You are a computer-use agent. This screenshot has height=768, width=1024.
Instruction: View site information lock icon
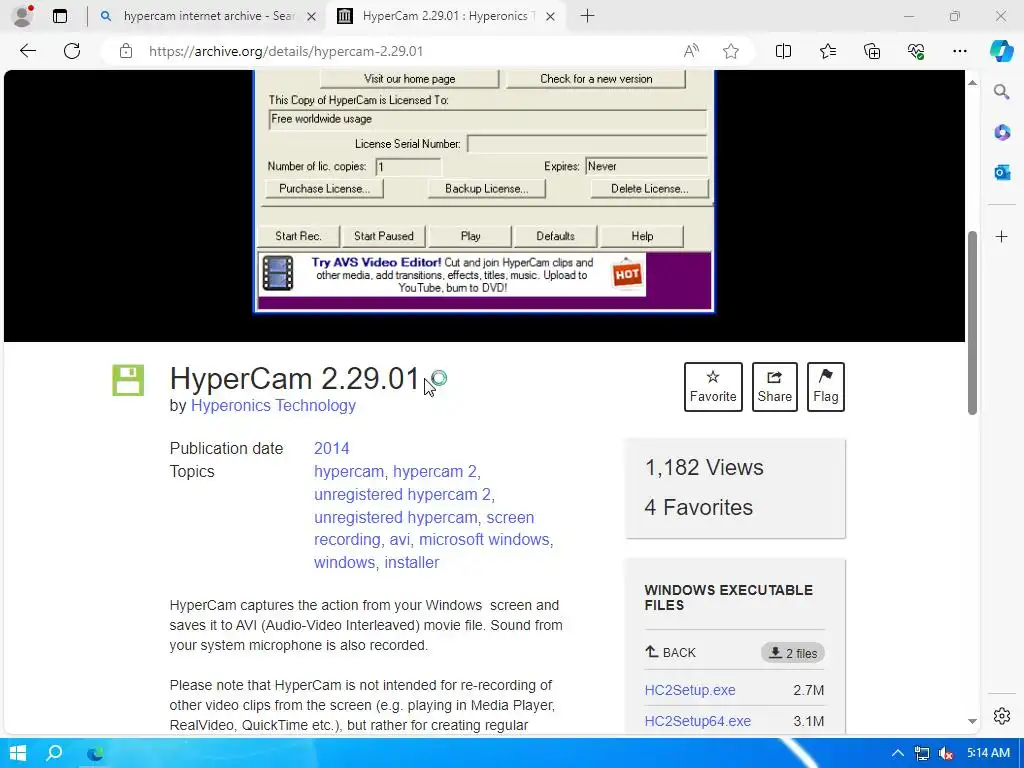coord(126,51)
